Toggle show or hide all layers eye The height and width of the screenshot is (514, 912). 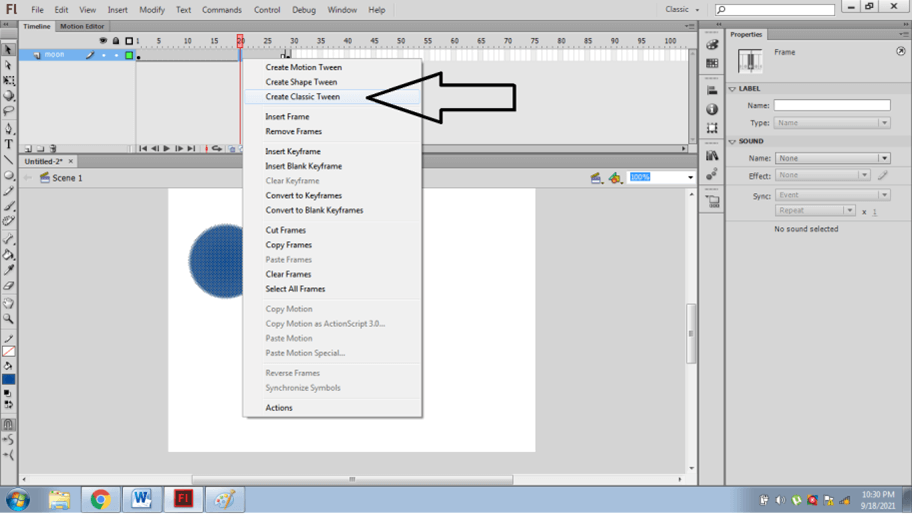coord(103,41)
